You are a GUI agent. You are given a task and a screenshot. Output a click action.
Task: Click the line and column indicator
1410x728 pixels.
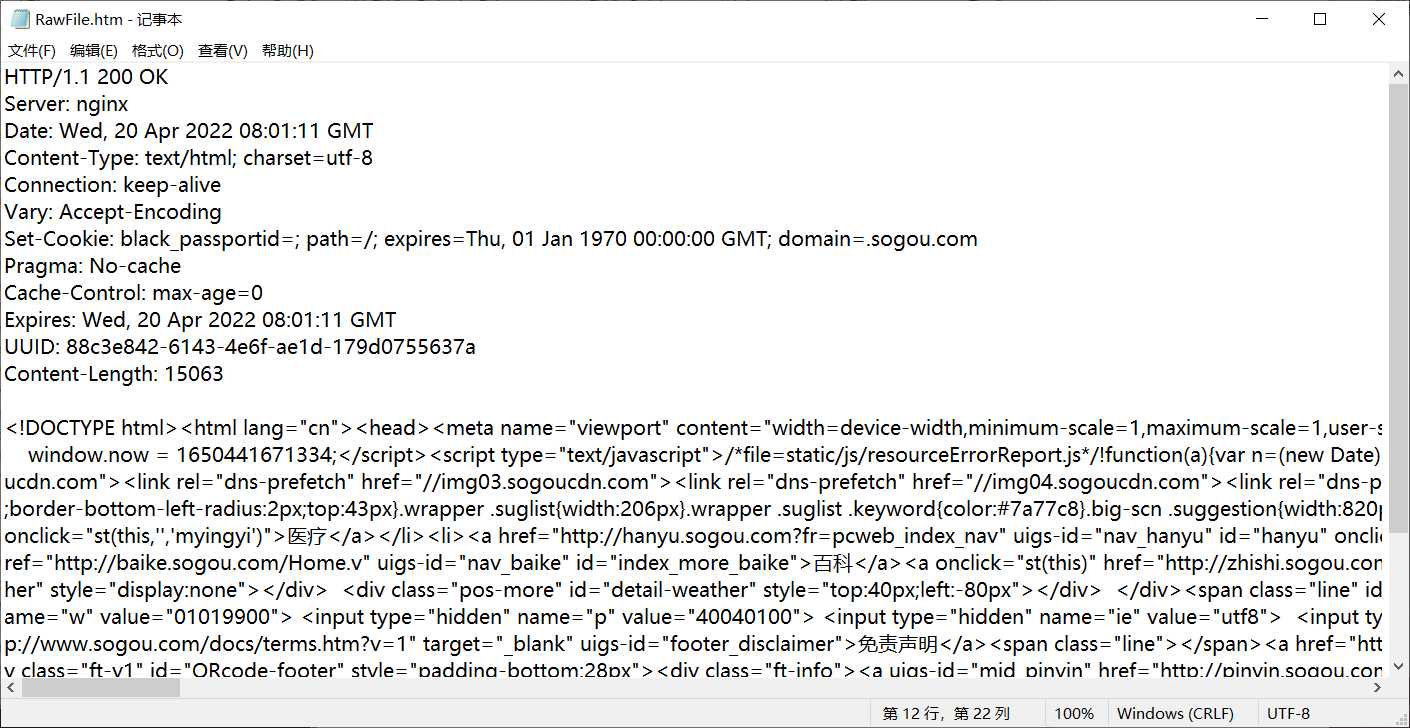pos(946,714)
